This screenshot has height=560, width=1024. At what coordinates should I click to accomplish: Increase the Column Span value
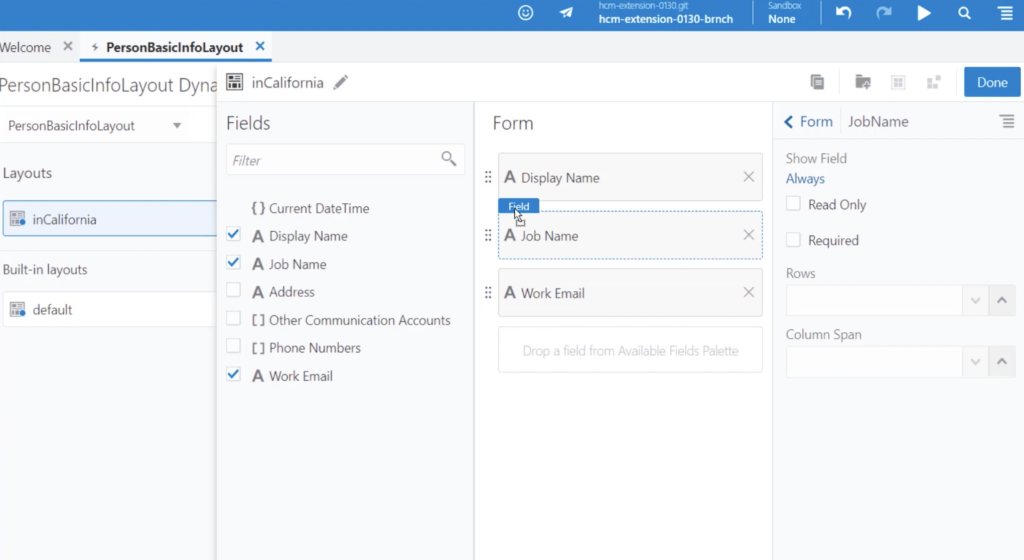pyautogui.click(x=1002, y=362)
